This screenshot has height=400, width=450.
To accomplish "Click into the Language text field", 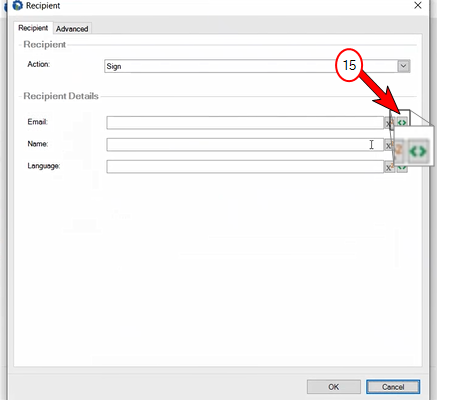I will 245,167.
